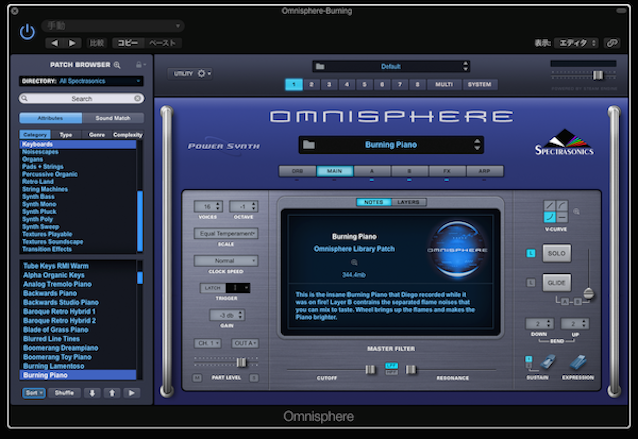Switch to the FX tab
638x439 pixels.
pyautogui.click(x=447, y=171)
